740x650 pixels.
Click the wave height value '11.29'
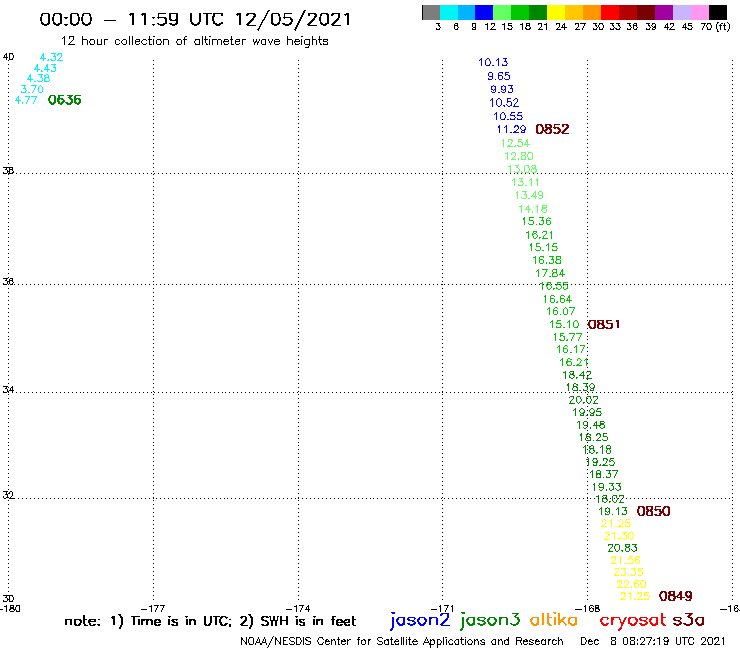tap(511, 129)
